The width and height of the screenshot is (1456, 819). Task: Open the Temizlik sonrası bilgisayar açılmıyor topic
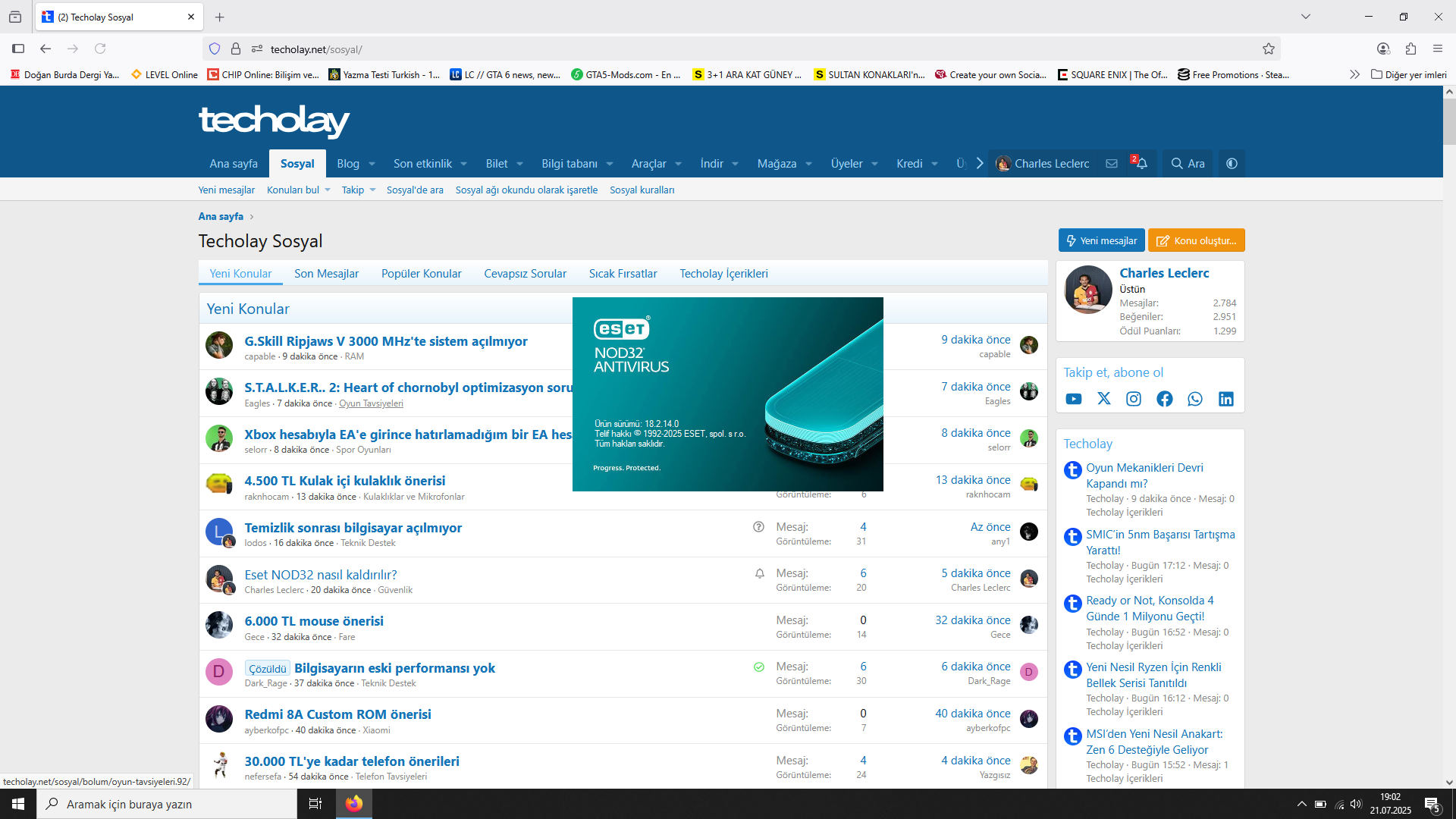(x=353, y=528)
